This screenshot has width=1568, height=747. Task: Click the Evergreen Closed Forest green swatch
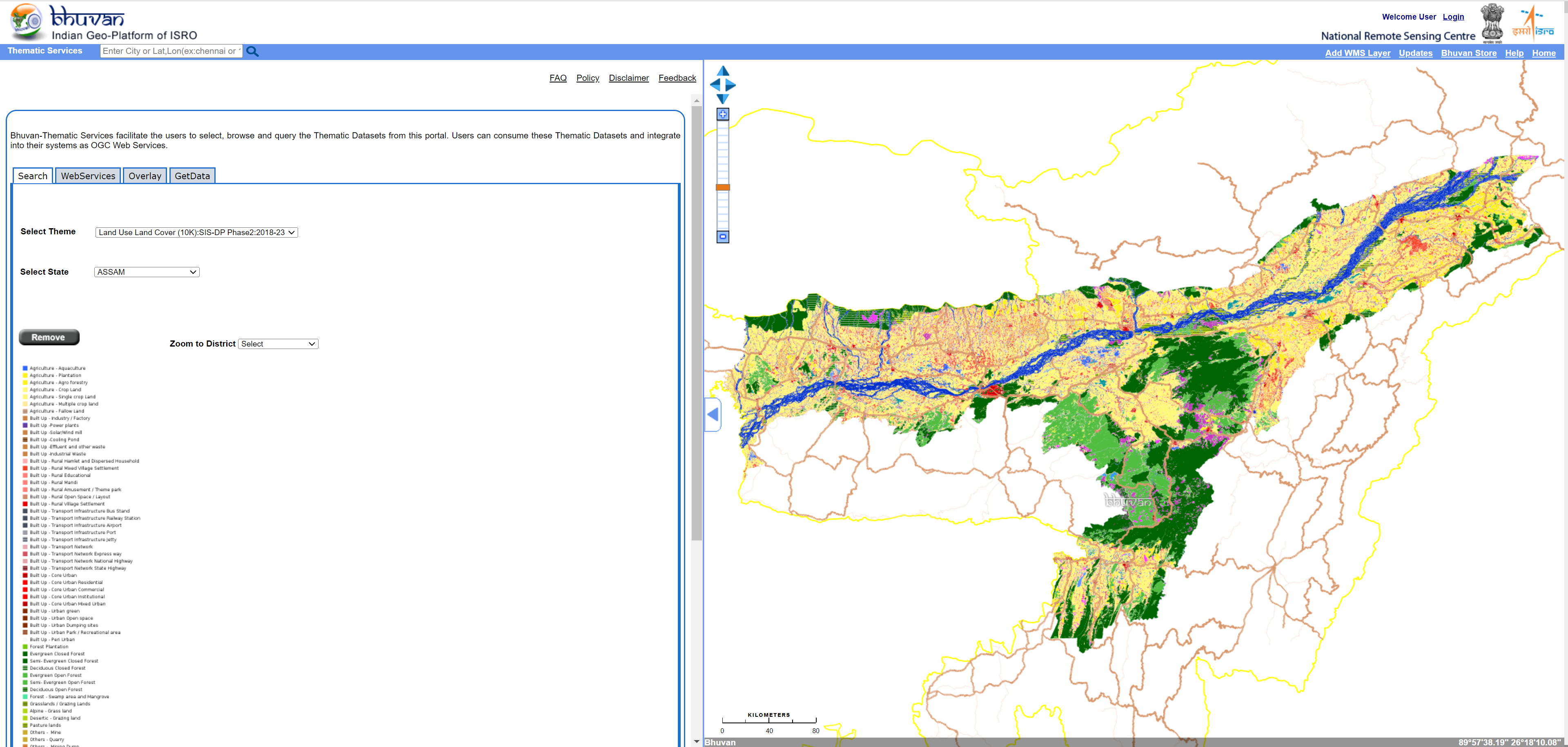[25, 654]
